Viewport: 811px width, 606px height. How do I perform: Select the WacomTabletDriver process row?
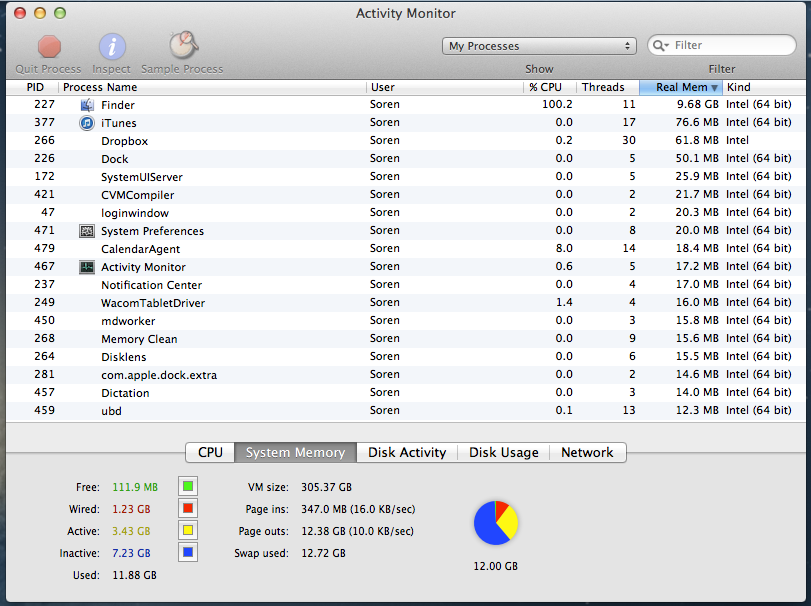coord(406,303)
